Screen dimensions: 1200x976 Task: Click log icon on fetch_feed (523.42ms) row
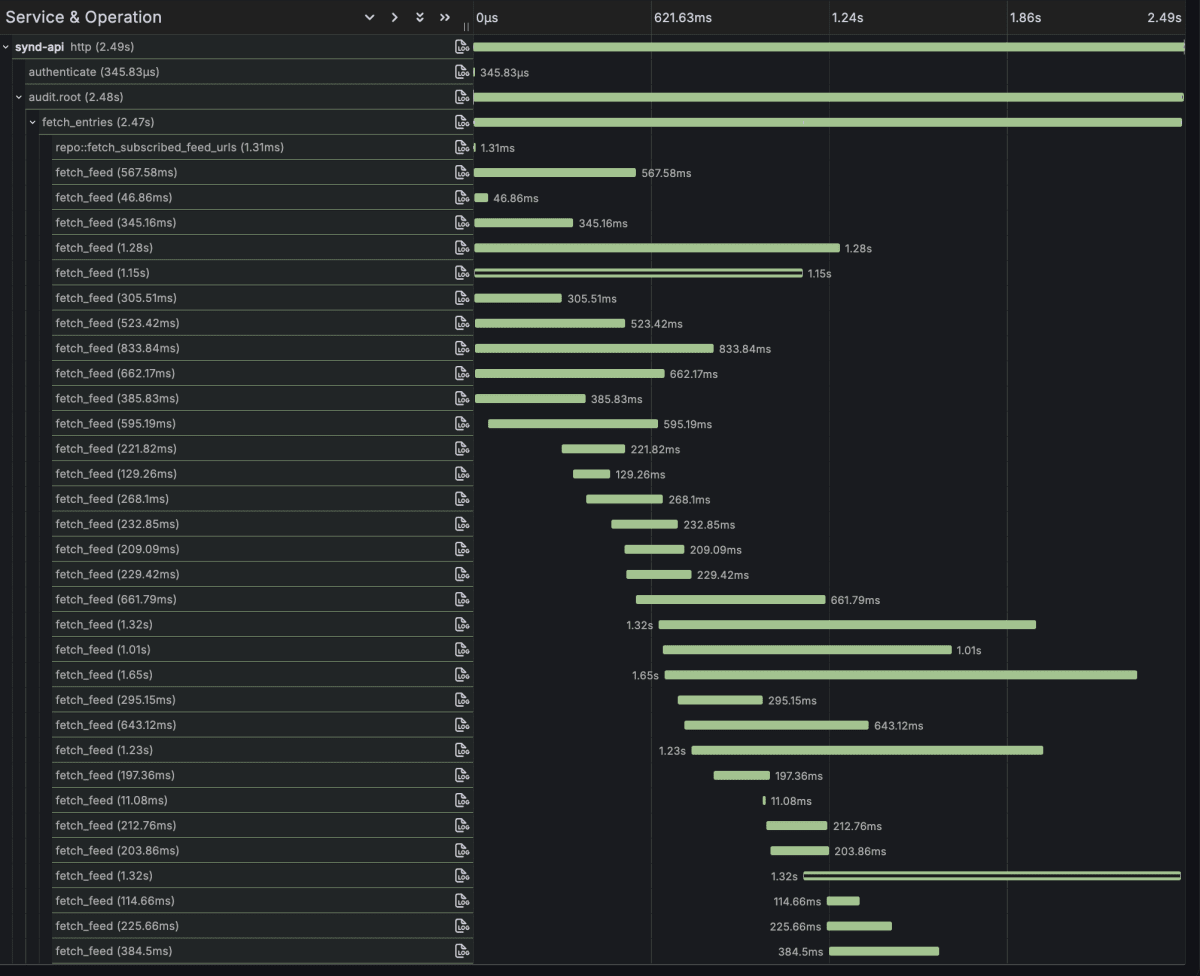[462, 323]
